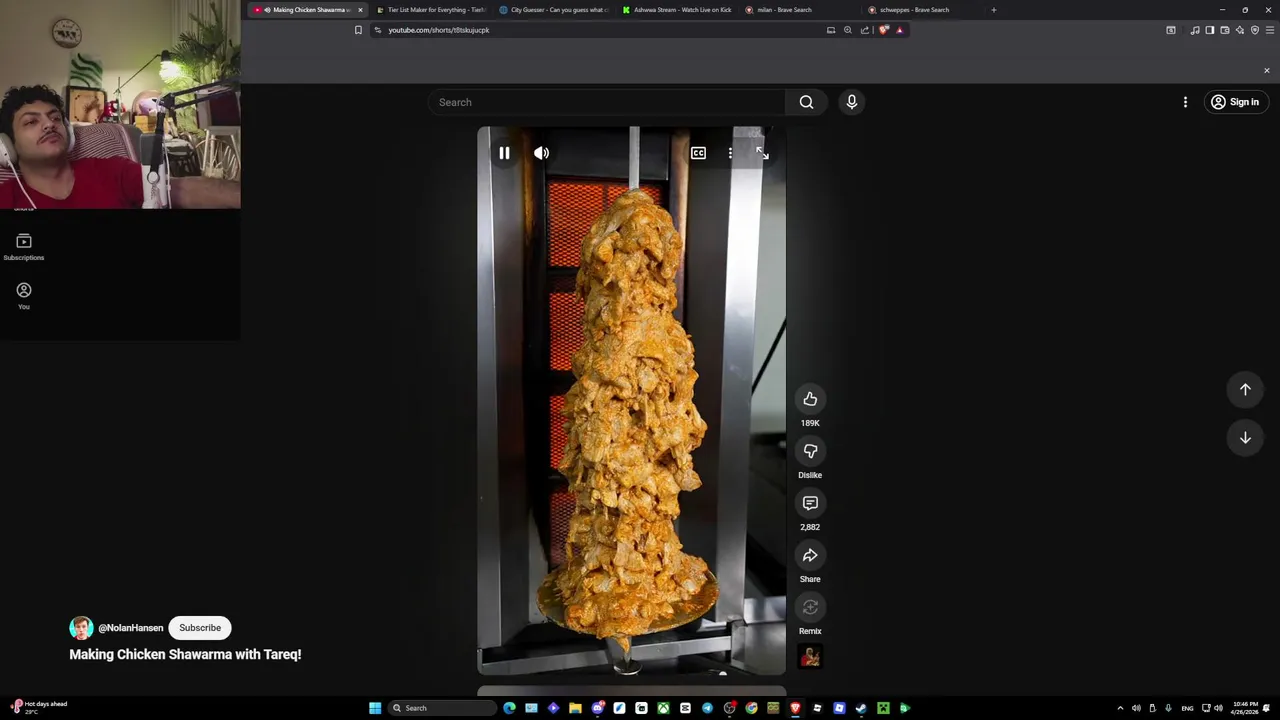Mute the Shorts video volume

[x=541, y=153]
